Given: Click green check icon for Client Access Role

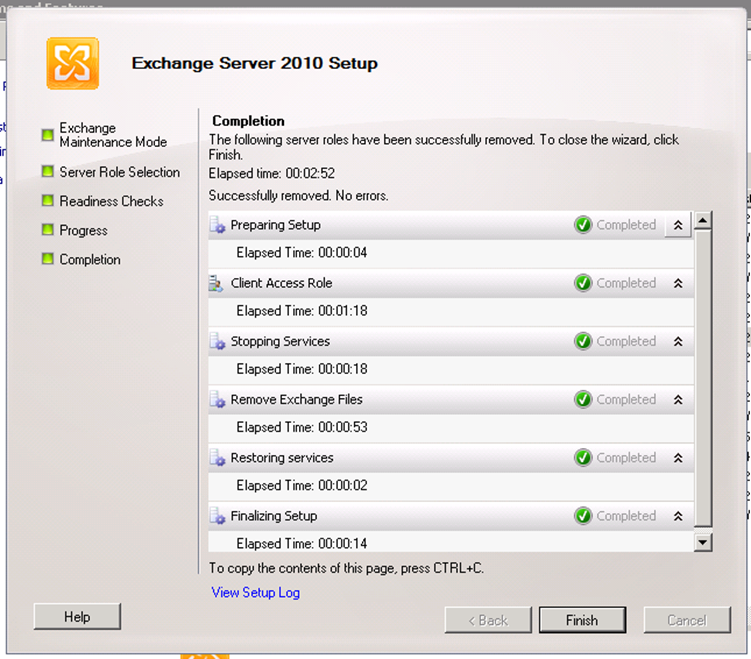Looking at the screenshot, I should 583,283.
